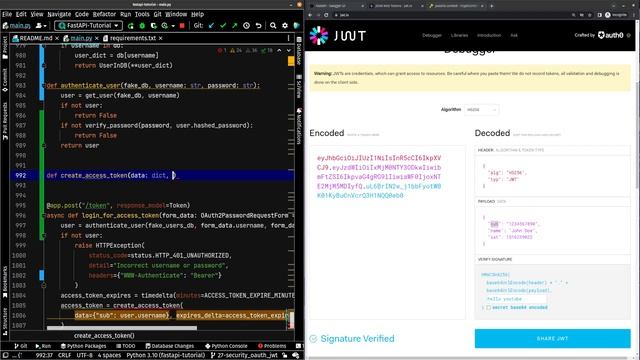Image resolution: width=640 pixels, height=360 pixels.
Task: Open Git history clock icon
Action: point(247,26)
